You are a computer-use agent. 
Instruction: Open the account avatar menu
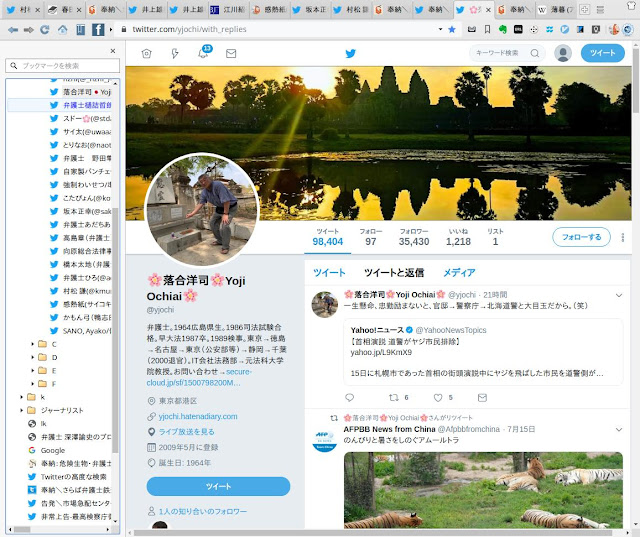point(563,53)
